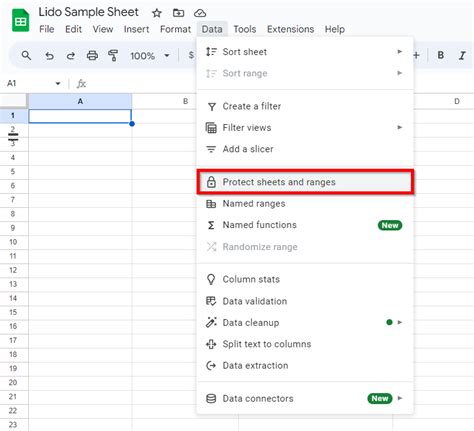The width and height of the screenshot is (474, 431).
Task: Select row 10 header
Action: [x=13, y=242]
